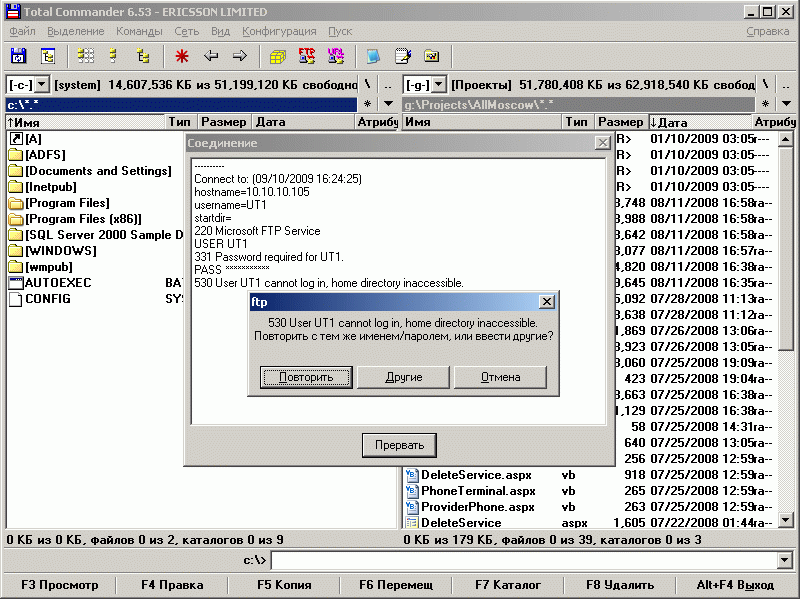Image resolution: width=800 pixels, height=599 pixels.
Task: Select the [ADFS] folder in left panel
Action: pyautogui.click(x=37, y=155)
